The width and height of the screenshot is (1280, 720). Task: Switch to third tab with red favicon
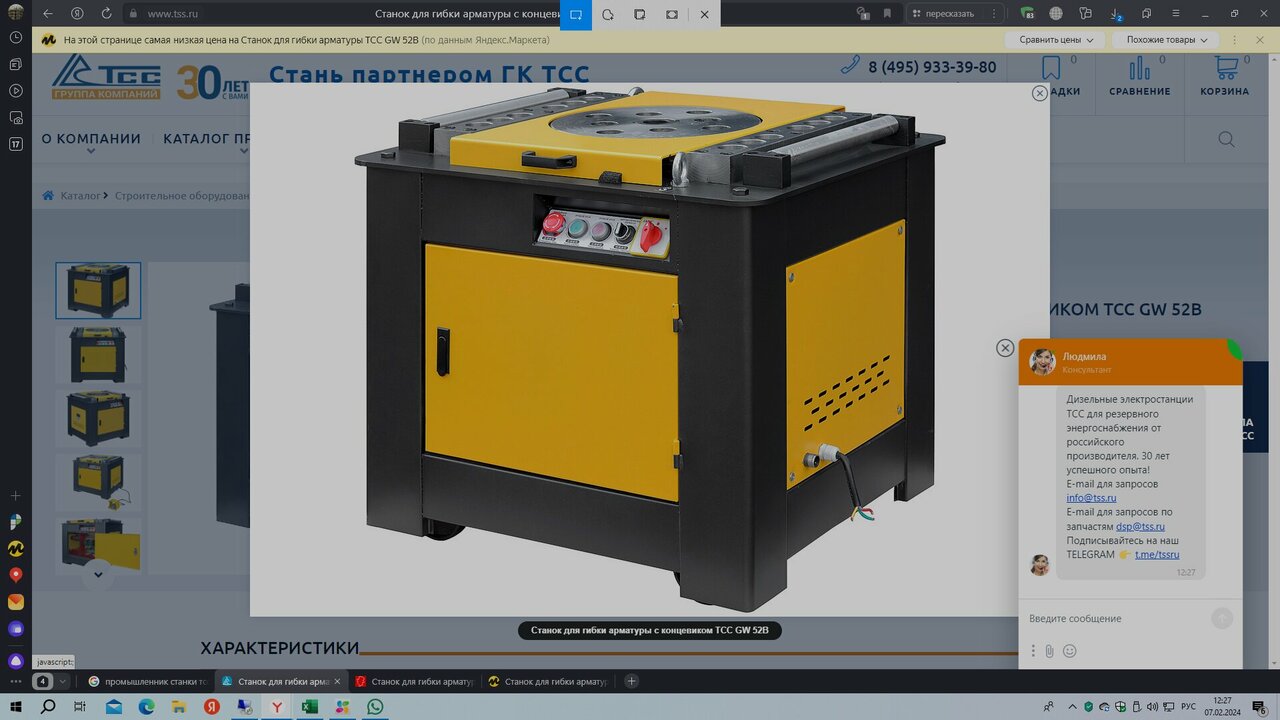pyautogui.click(x=413, y=681)
